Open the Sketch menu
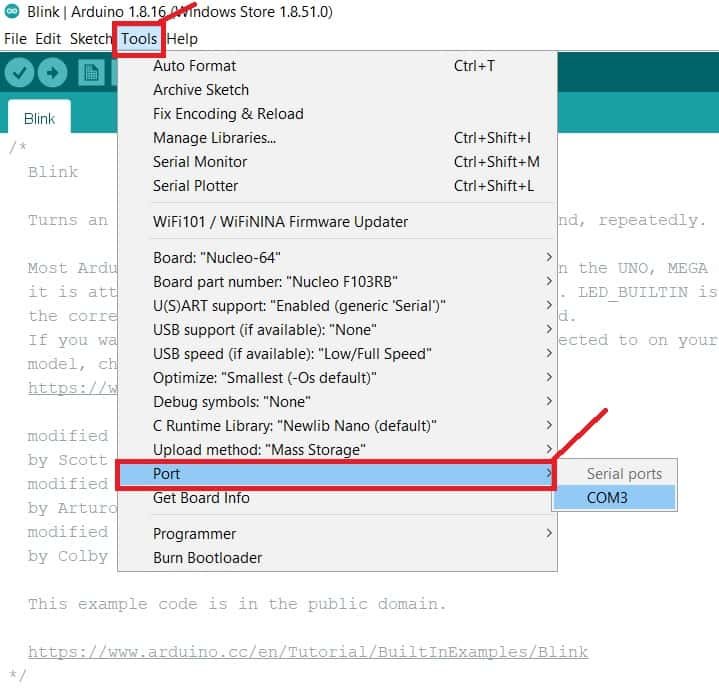The width and height of the screenshot is (719, 697). [x=90, y=39]
